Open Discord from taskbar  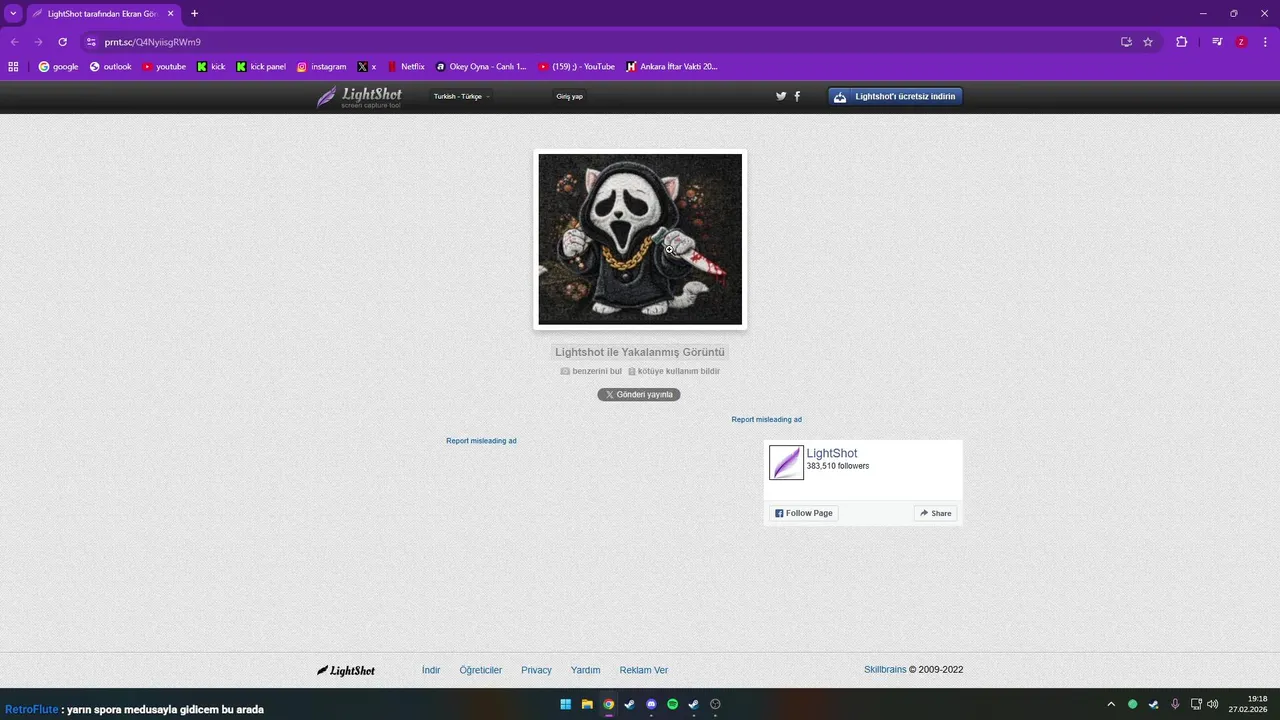(x=651, y=704)
